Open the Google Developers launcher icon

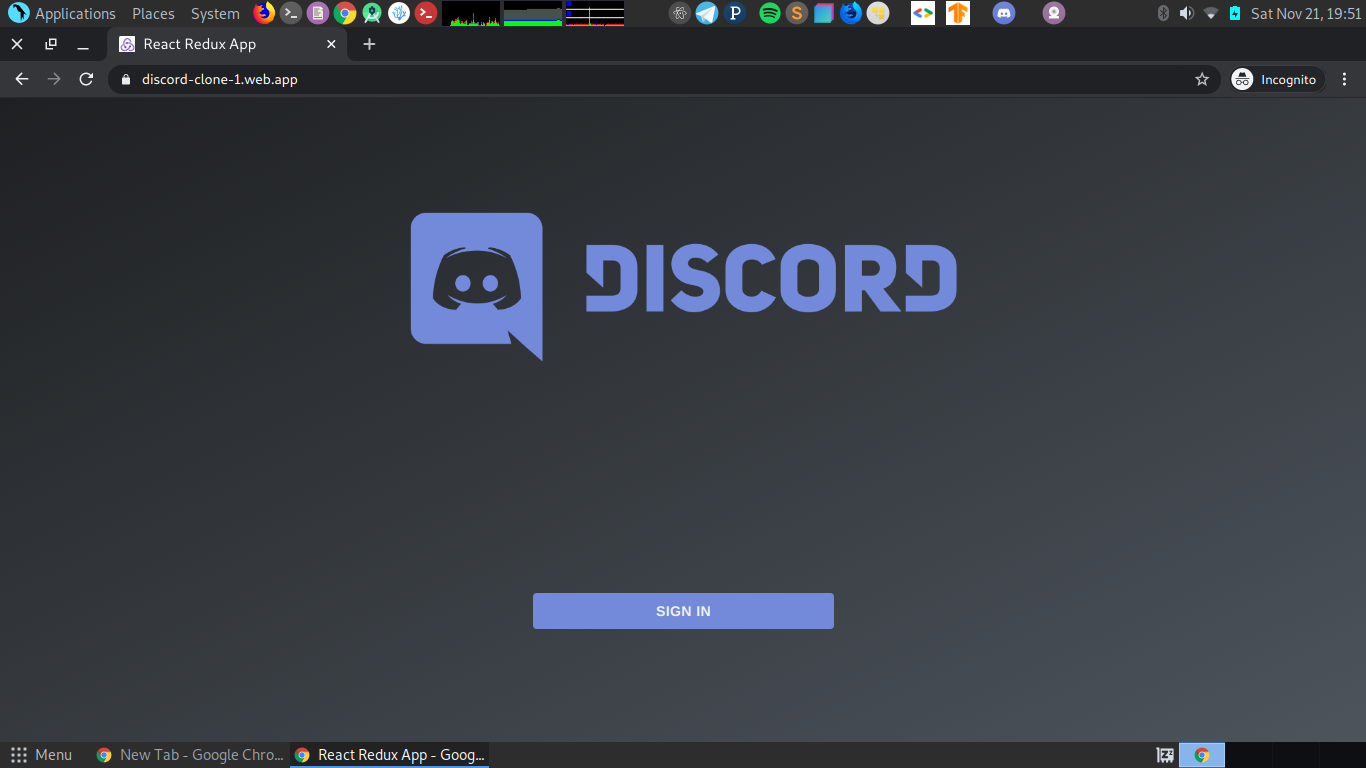923,13
